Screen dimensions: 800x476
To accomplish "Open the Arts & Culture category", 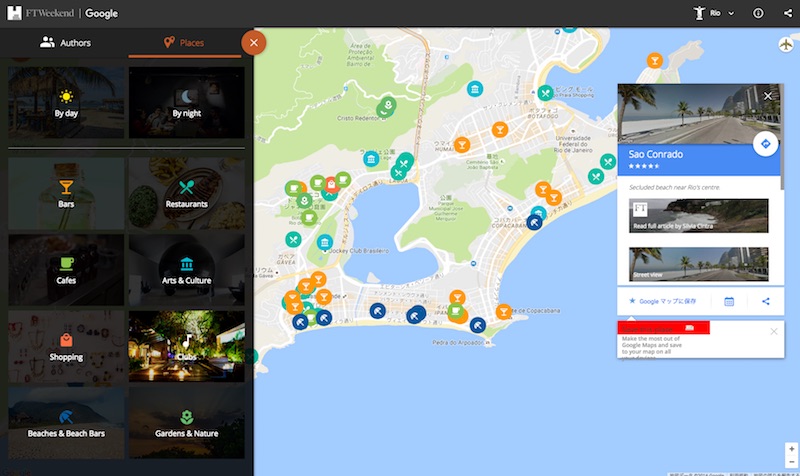I will tap(186, 271).
